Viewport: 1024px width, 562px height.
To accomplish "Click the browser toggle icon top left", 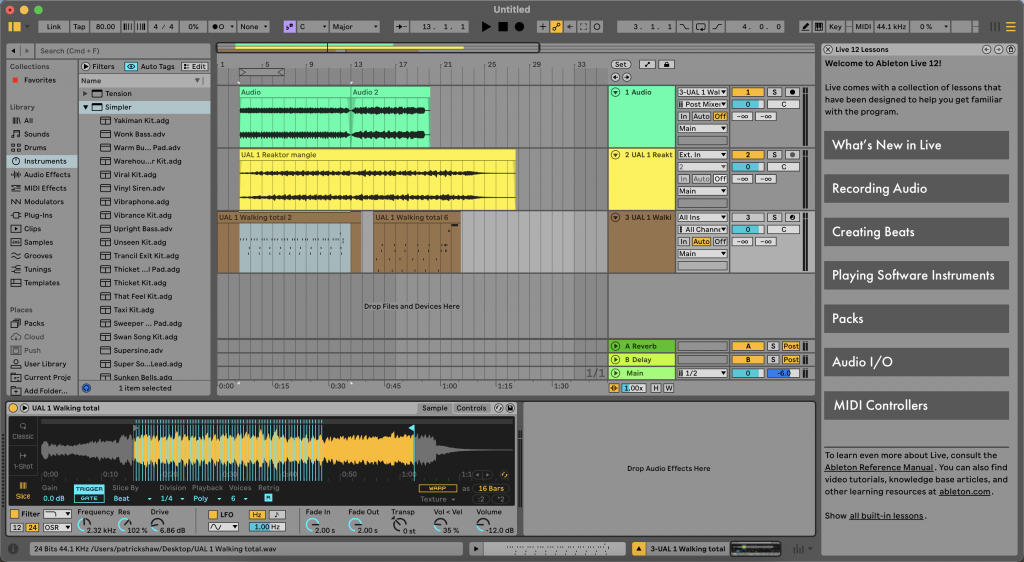I will (x=14, y=27).
